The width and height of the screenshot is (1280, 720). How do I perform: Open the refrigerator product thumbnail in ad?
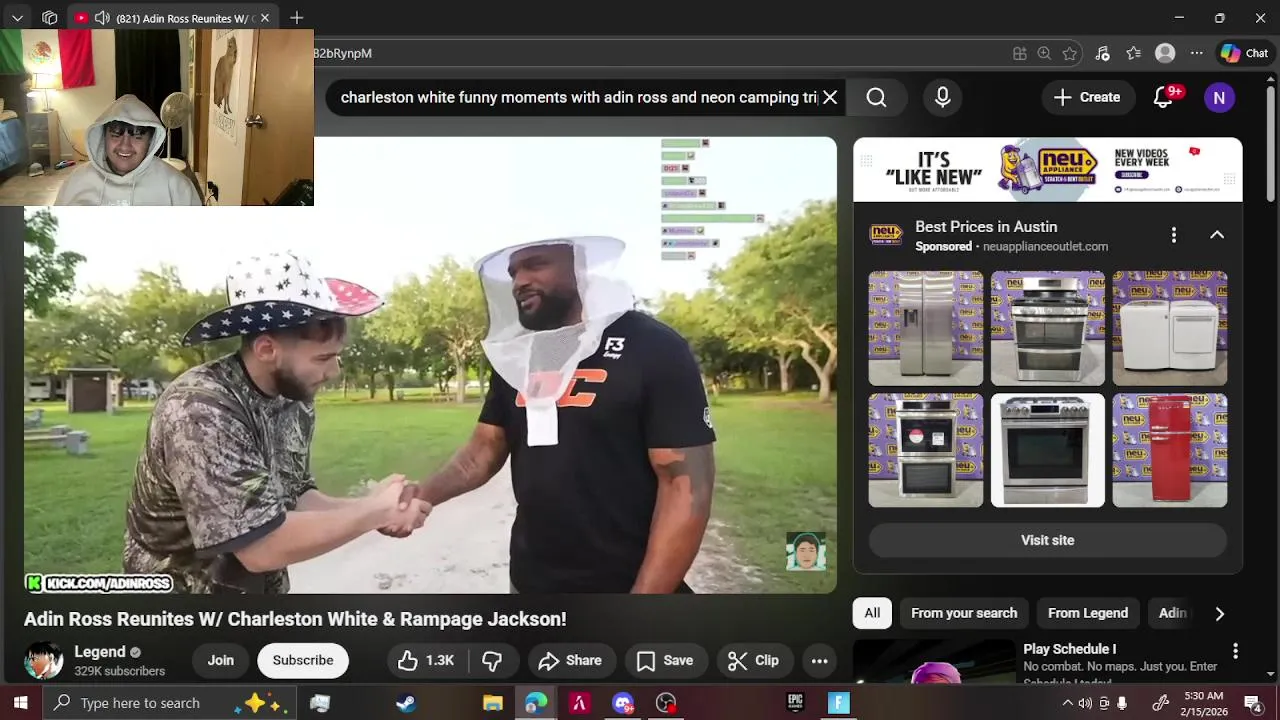pyautogui.click(x=926, y=328)
